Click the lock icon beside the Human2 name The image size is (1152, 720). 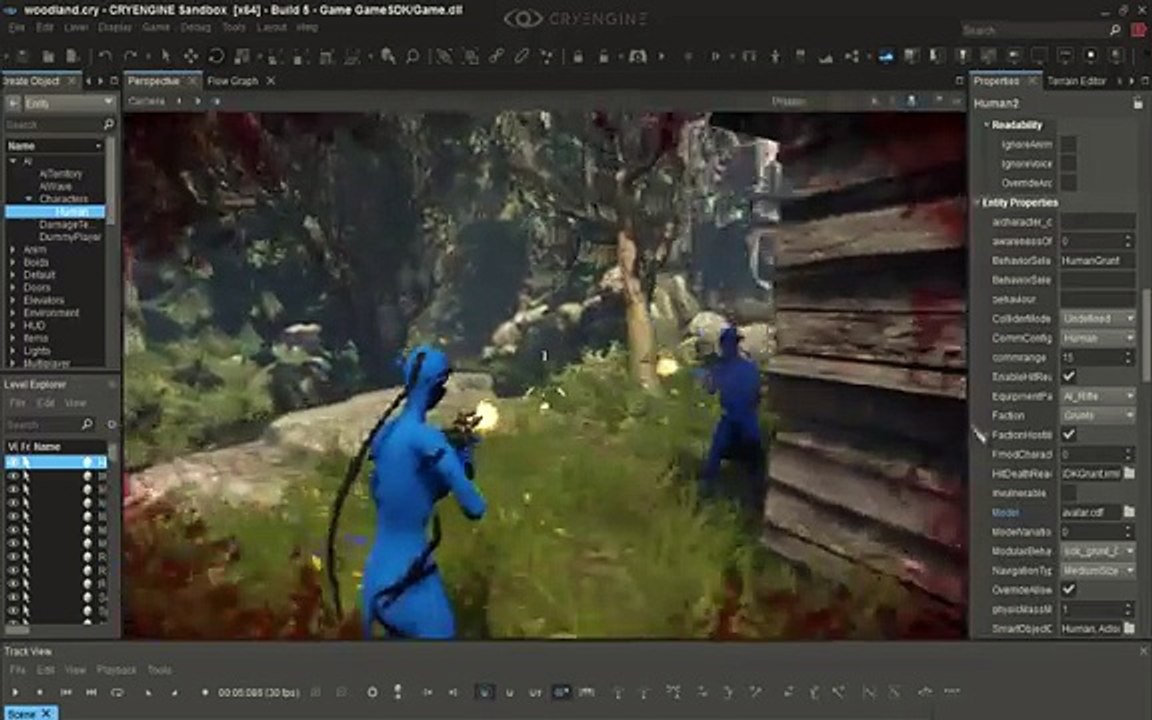(x=1138, y=104)
